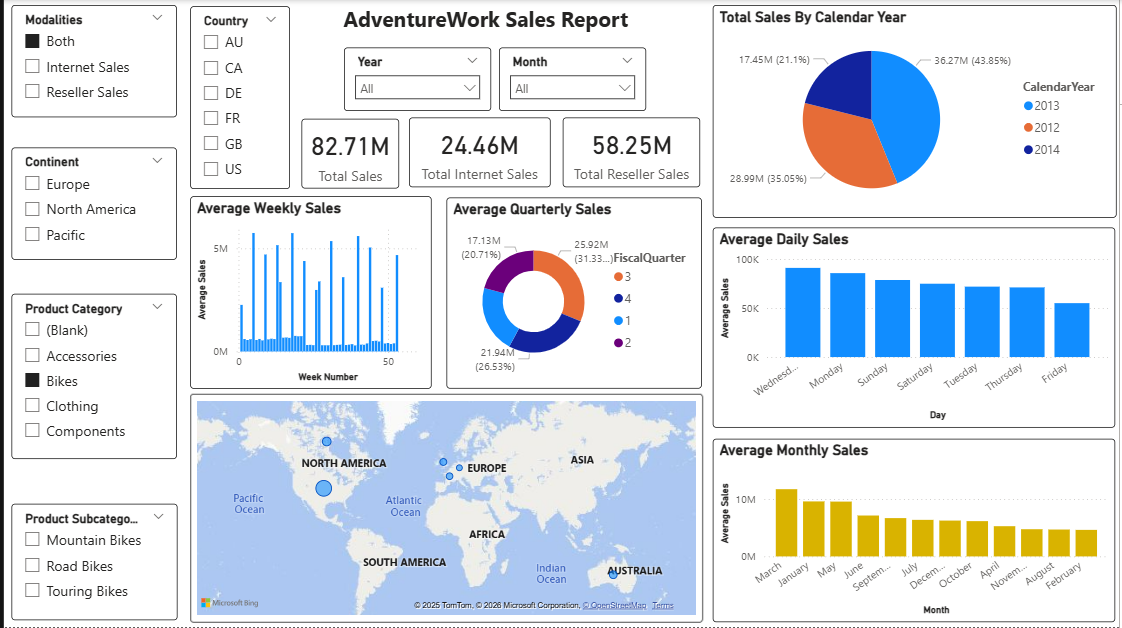The image size is (1122, 628).
Task: Check the Internet Sales modality box
Action: [32, 67]
